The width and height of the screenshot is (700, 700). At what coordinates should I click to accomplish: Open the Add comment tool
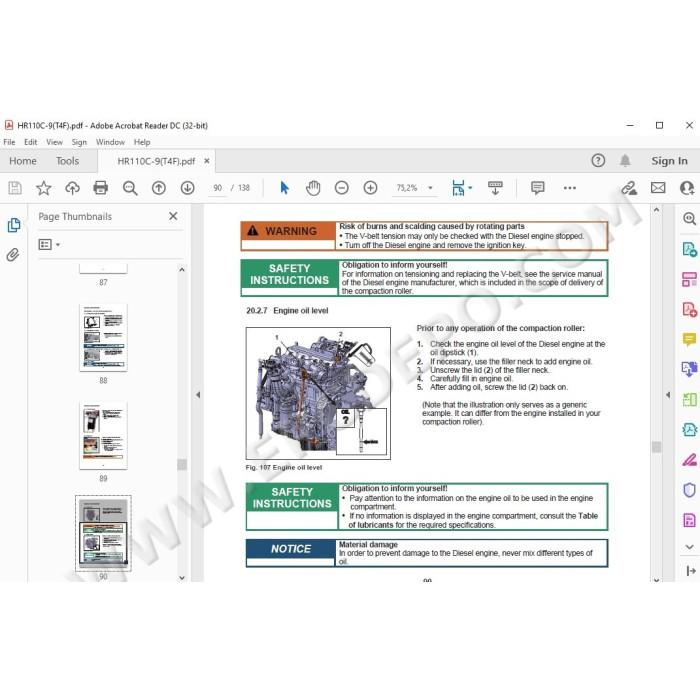538,188
